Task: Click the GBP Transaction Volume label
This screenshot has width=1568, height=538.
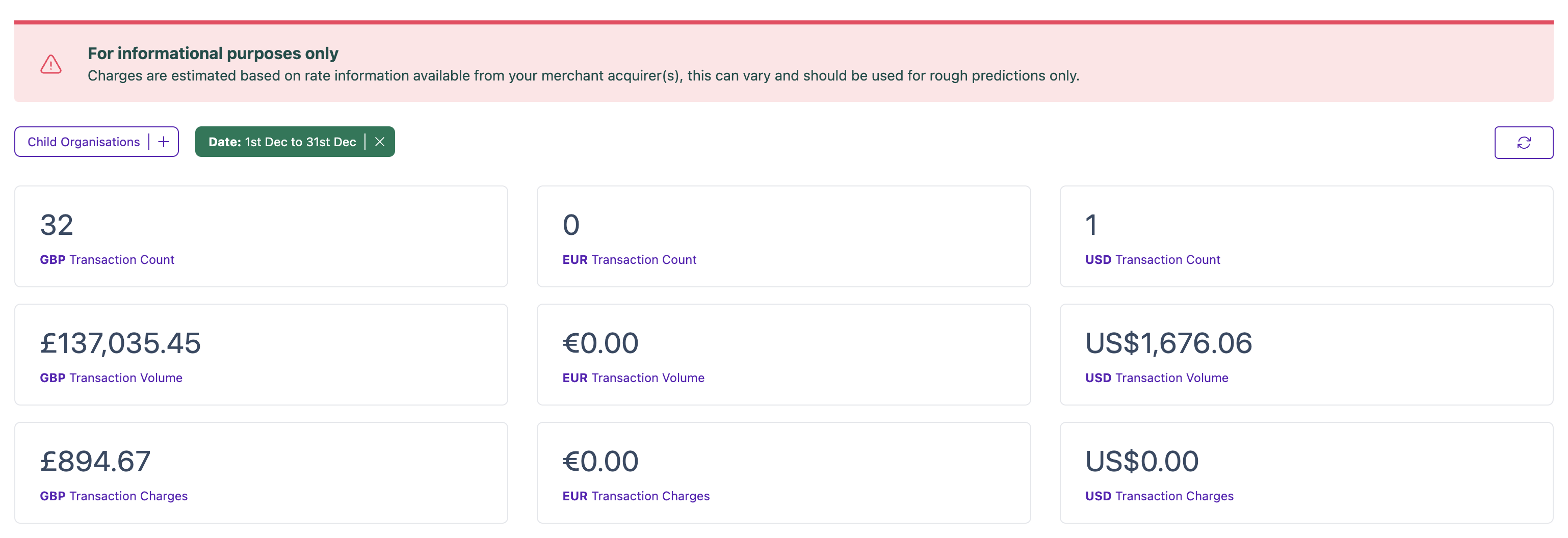Action: coord(112,378)
